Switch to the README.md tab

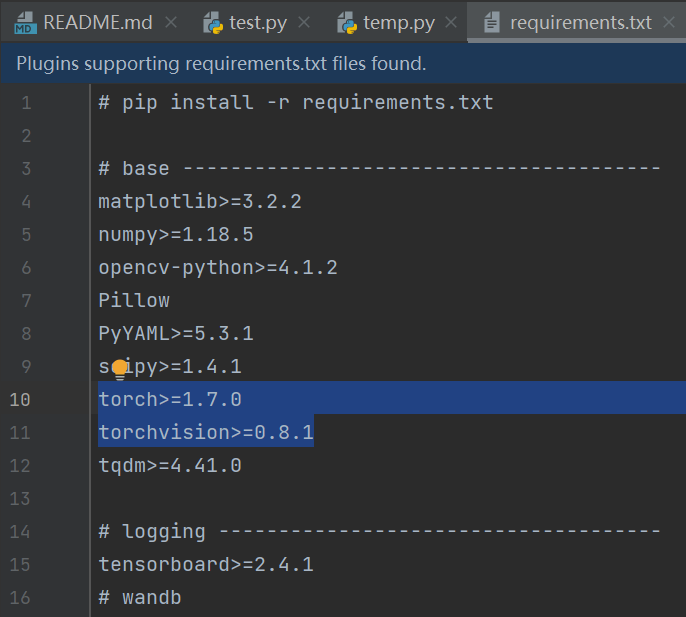[x=98, y=22]
